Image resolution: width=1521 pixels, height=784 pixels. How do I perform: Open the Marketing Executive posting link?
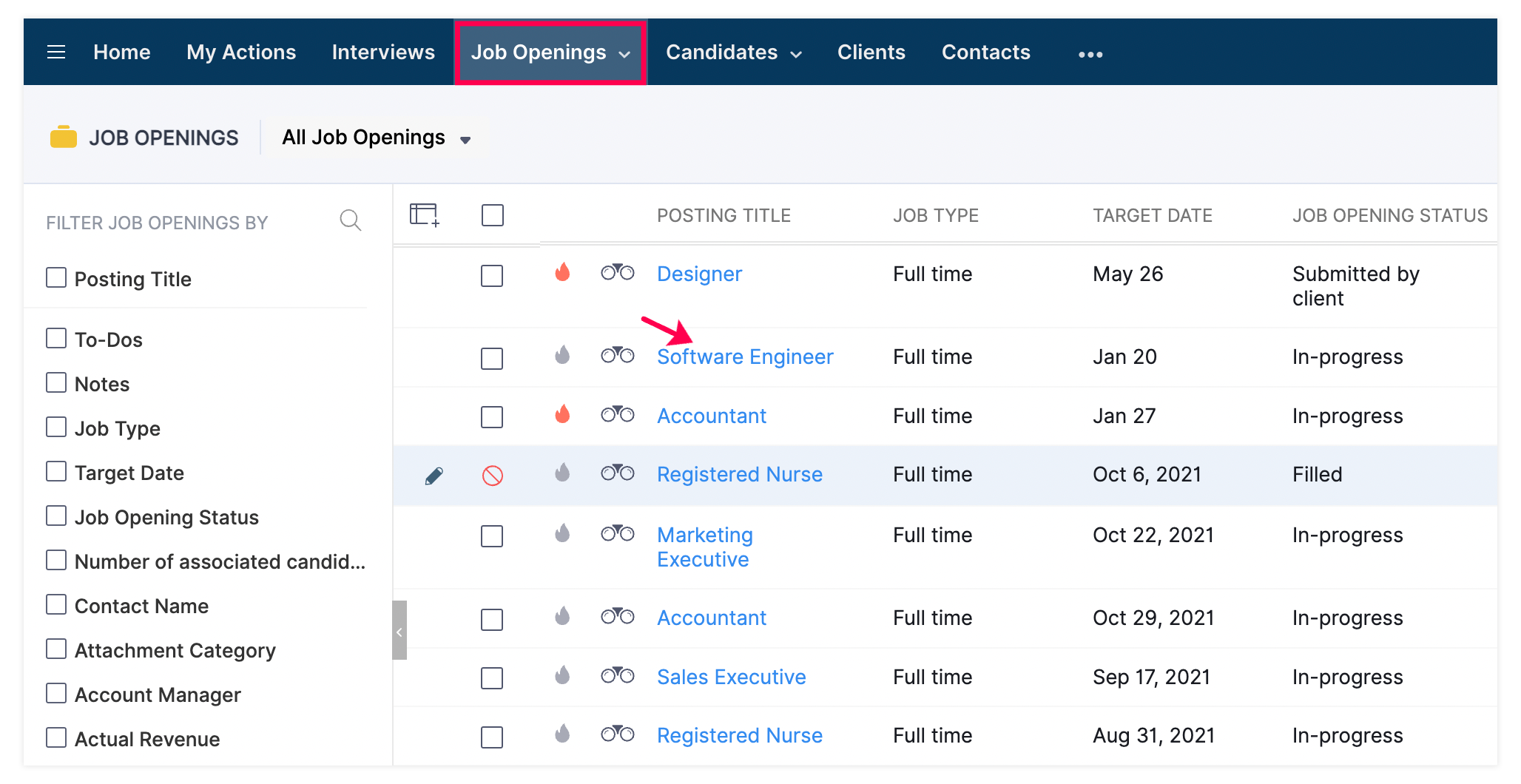click(x=705, y=547)
